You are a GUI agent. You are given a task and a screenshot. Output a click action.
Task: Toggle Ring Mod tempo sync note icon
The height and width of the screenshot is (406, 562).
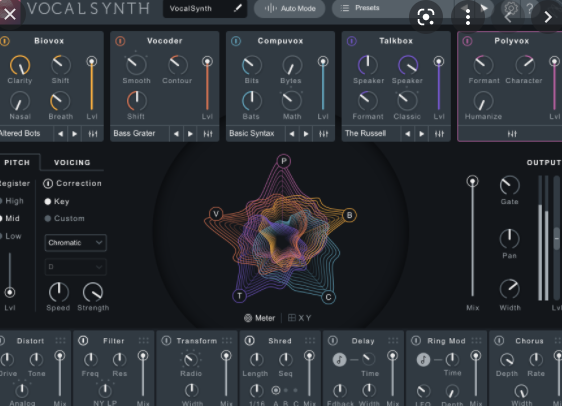(423, 359)
